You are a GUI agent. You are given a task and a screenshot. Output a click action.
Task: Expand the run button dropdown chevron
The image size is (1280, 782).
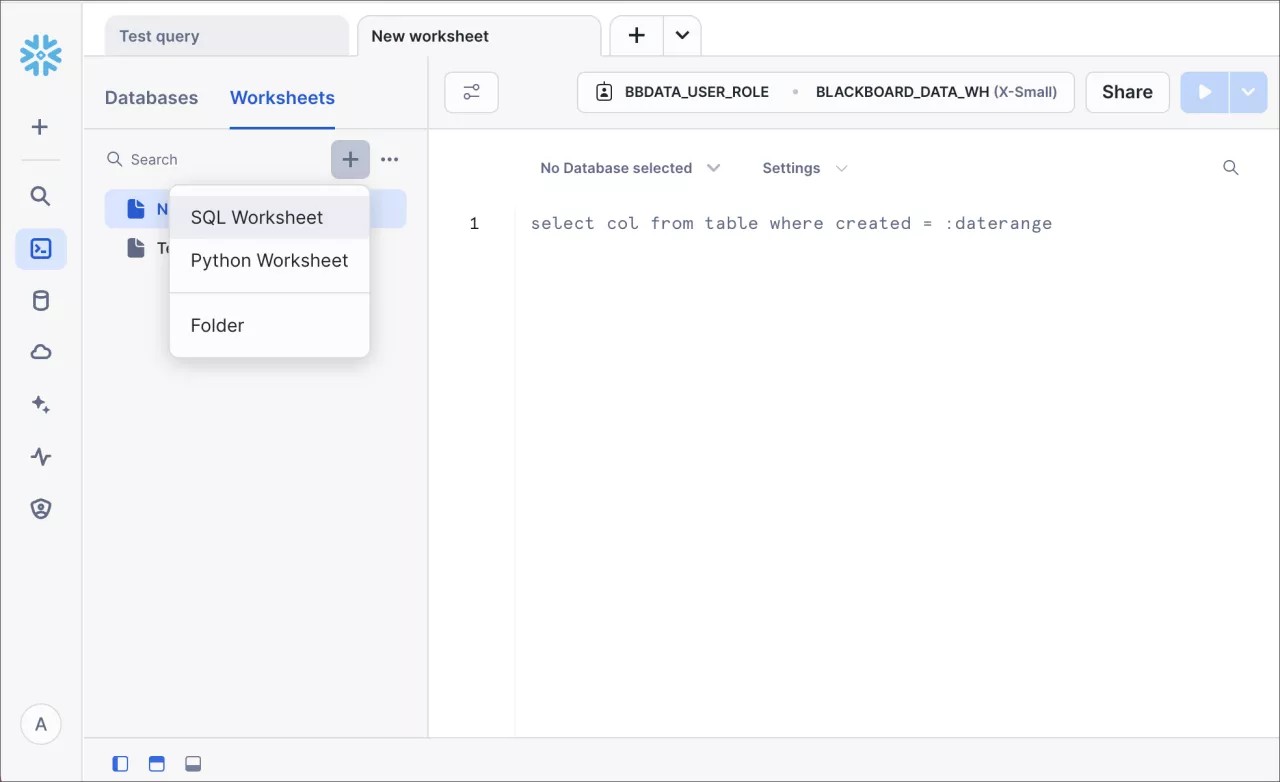pyautogui.click(x=1247, y=91)
